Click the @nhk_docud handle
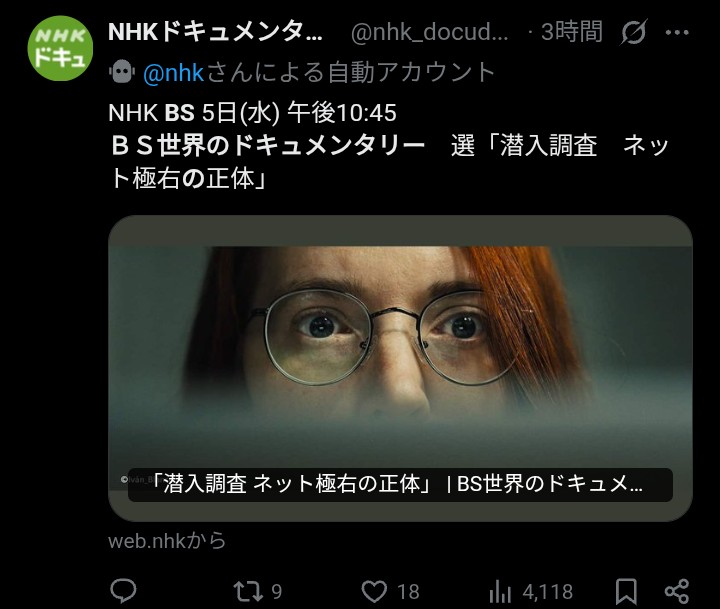Viewport: 720px width, 609px height. pos(429,32)
